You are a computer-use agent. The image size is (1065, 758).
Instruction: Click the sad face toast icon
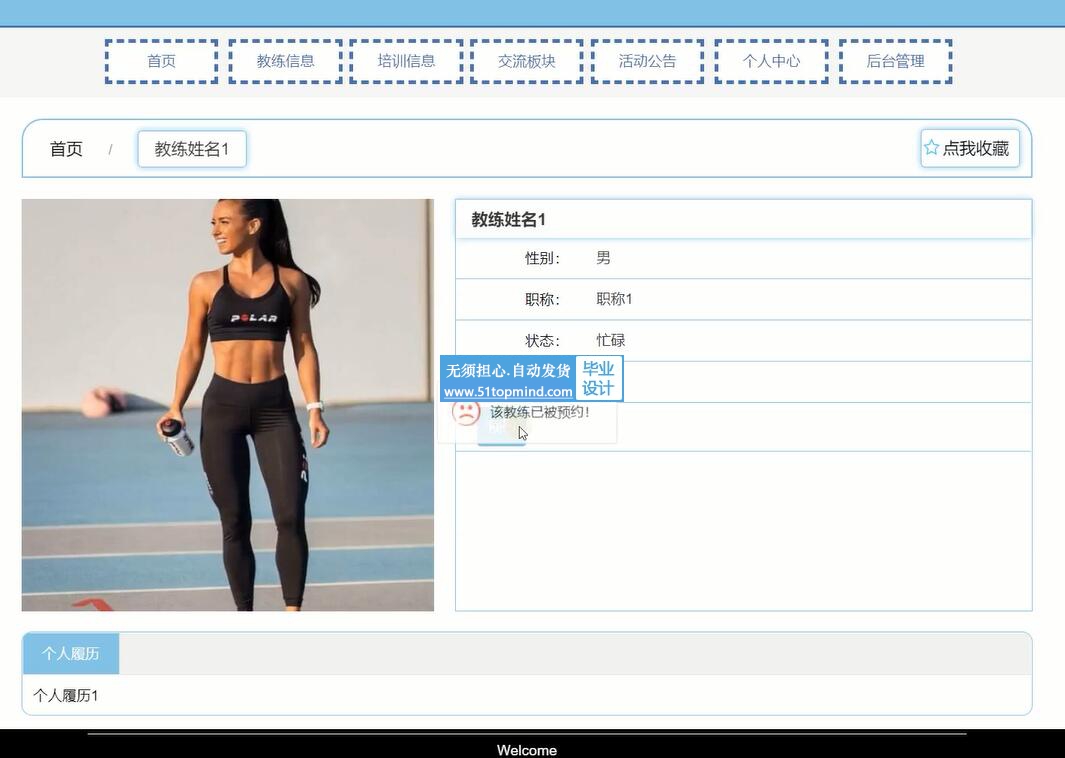tap(465, 411)
